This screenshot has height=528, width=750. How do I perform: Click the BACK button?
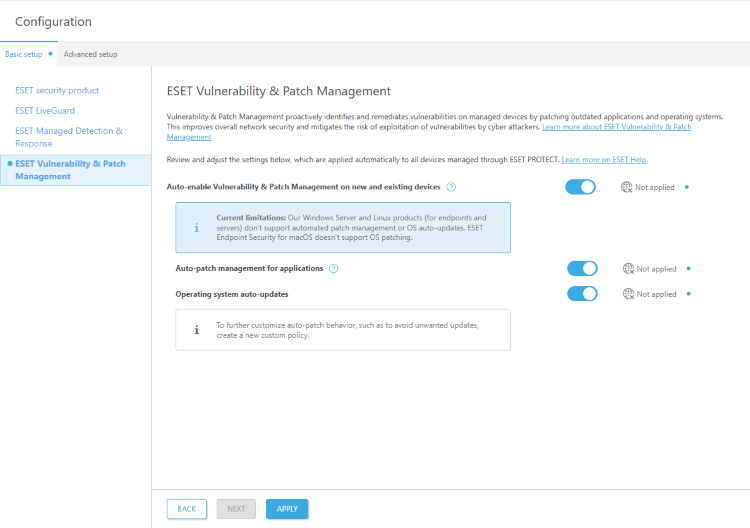187,509
